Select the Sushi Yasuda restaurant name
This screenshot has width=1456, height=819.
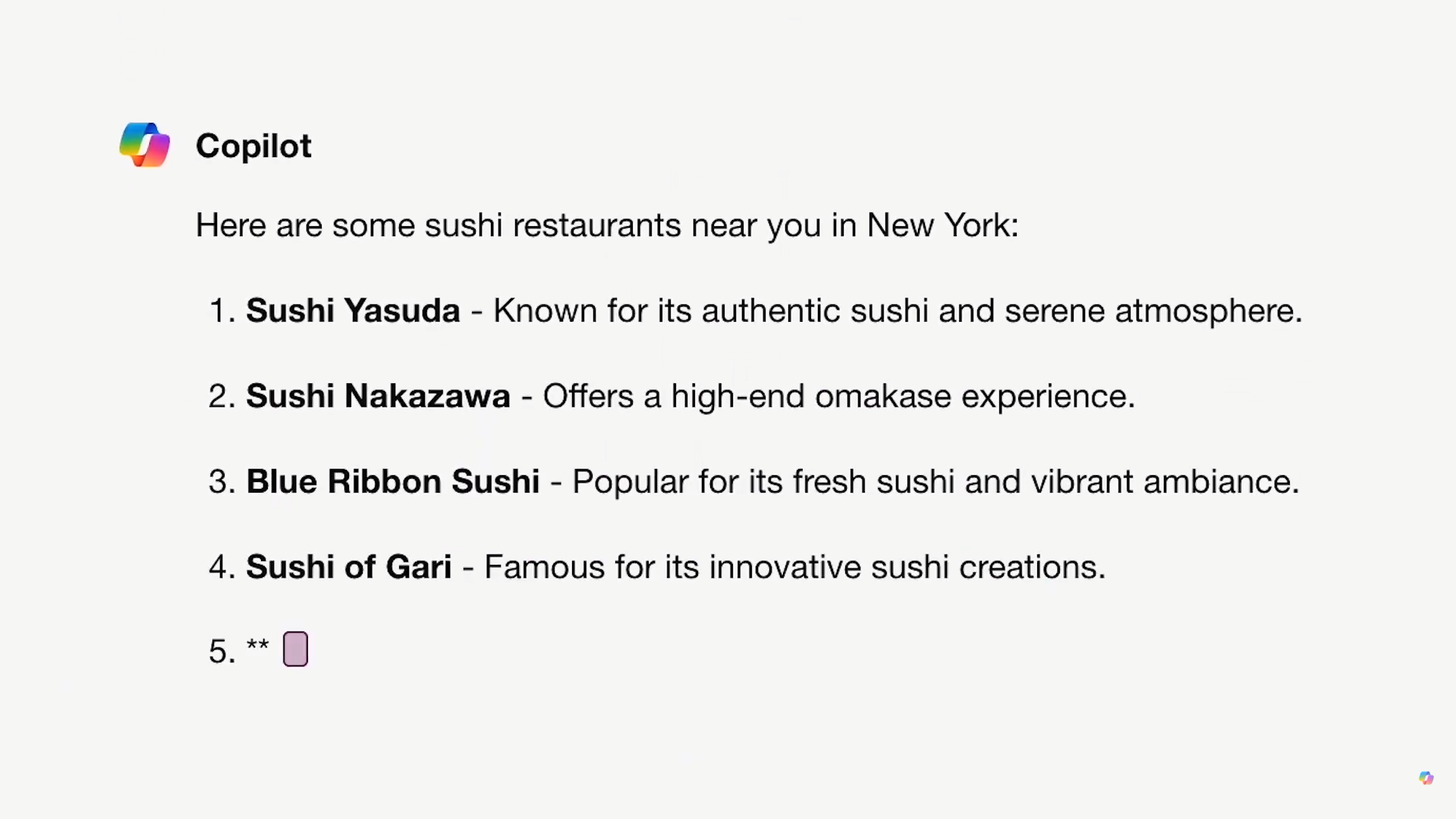[353, 311]
